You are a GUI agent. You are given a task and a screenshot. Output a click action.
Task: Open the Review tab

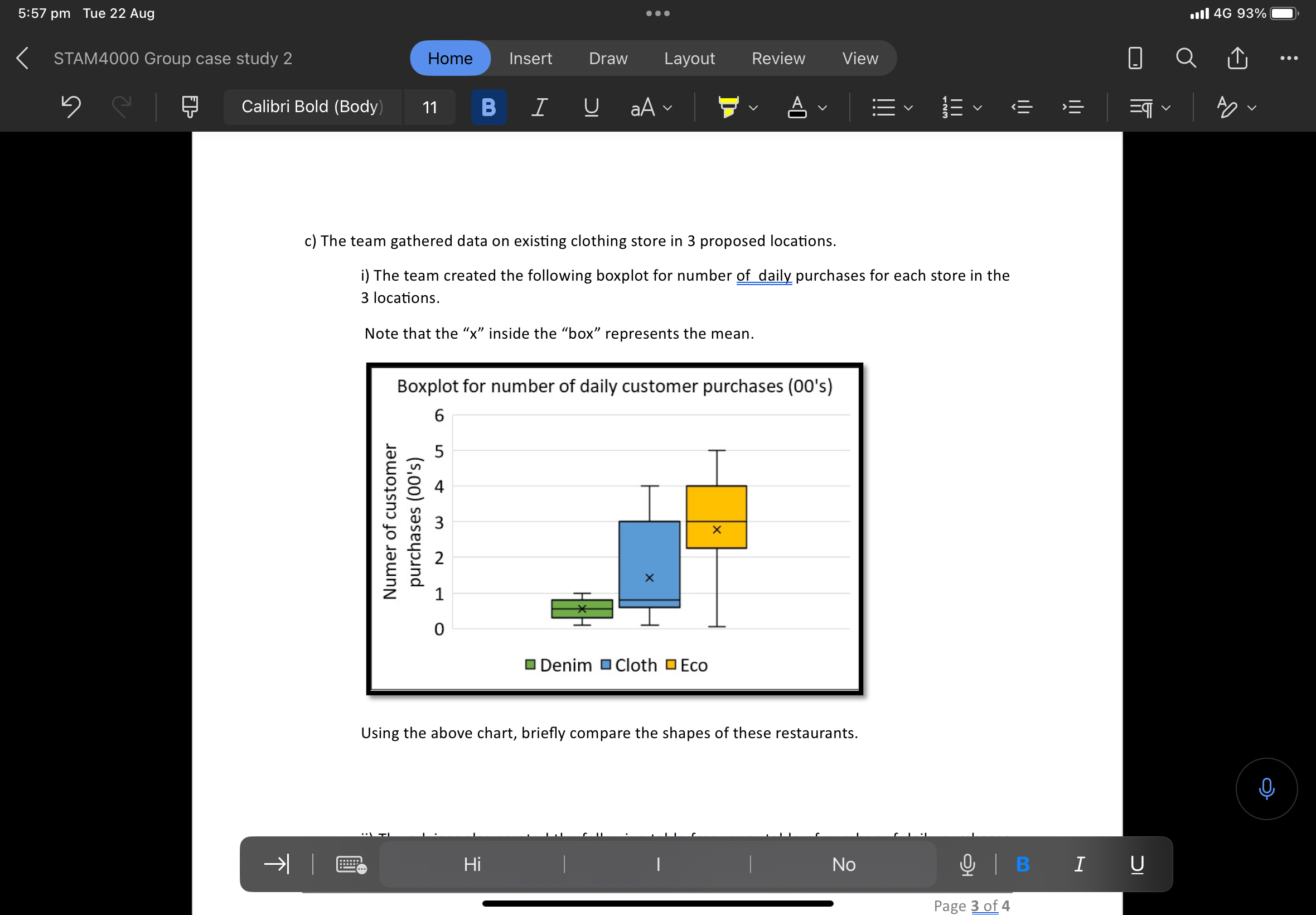(x=777, y=59)
